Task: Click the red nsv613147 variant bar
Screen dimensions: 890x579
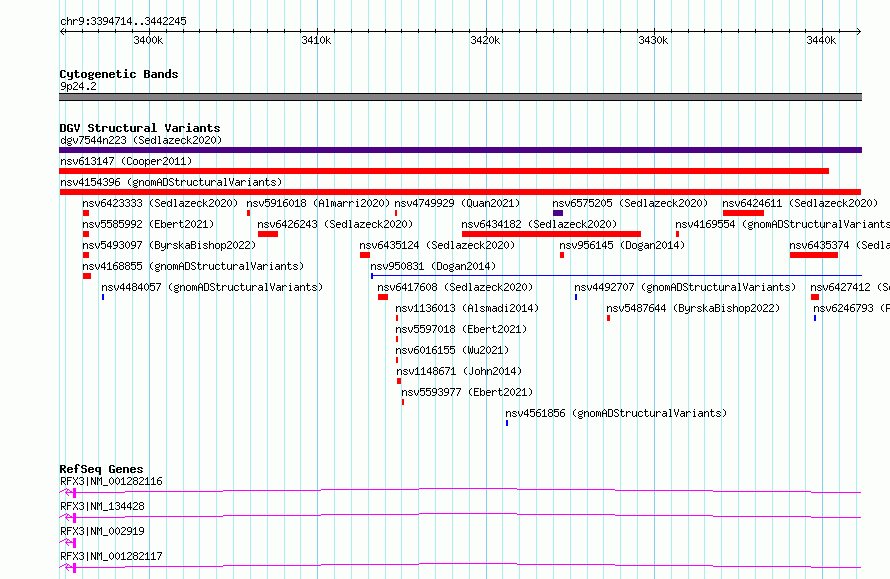Action: (x=444, y=171)
